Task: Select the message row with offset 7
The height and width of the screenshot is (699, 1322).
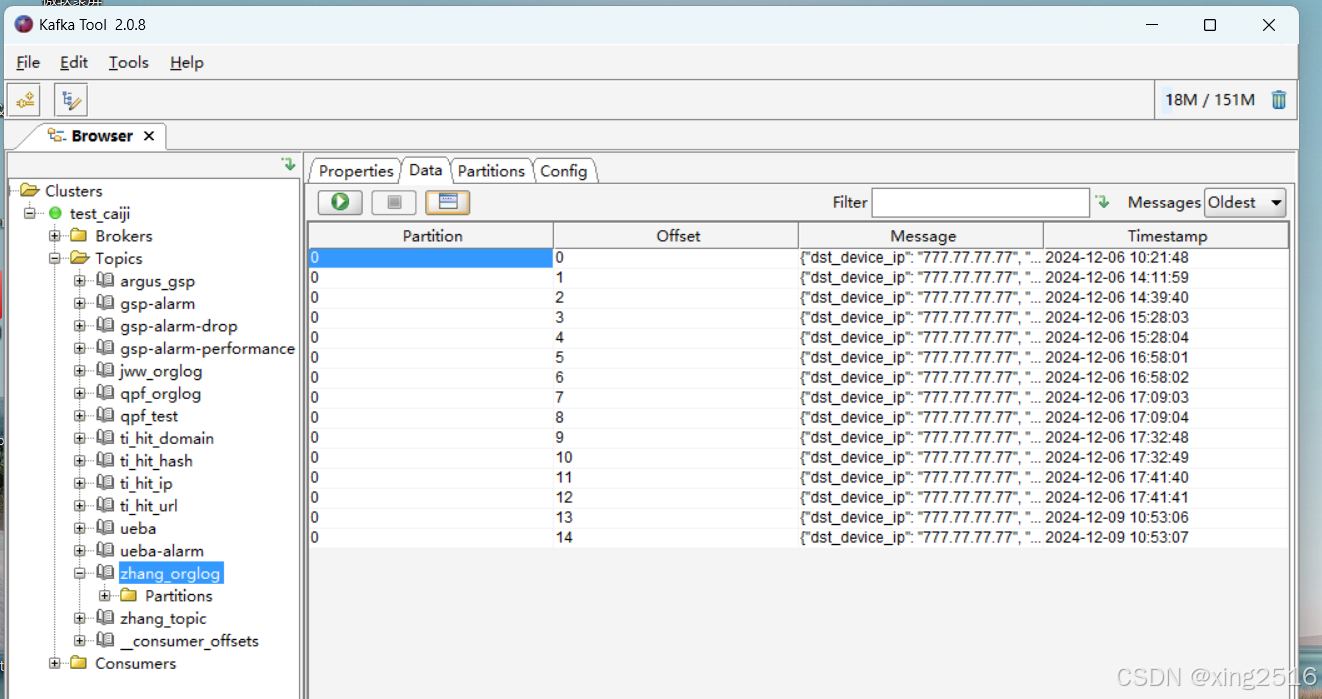Action: tap(798, 398)
